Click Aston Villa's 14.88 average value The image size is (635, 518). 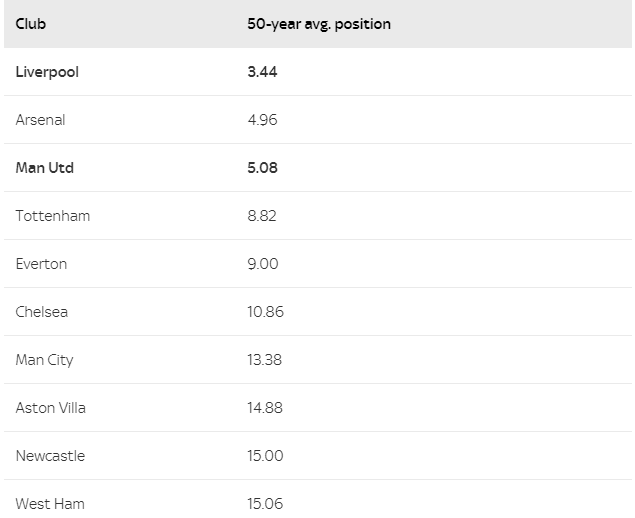click(264, 408)
